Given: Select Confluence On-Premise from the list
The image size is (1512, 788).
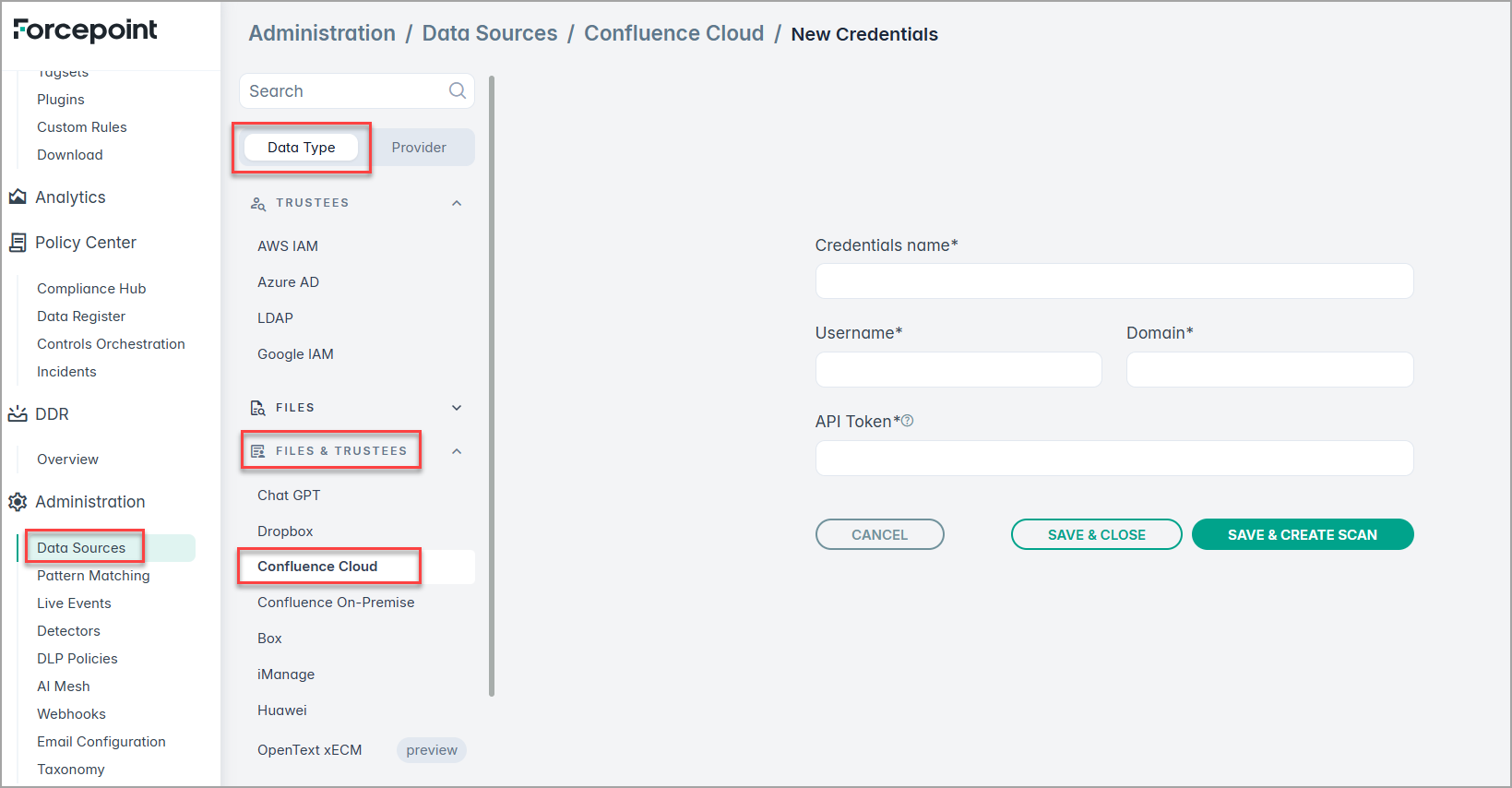Looking at the screenshot, I should point(336,603).
